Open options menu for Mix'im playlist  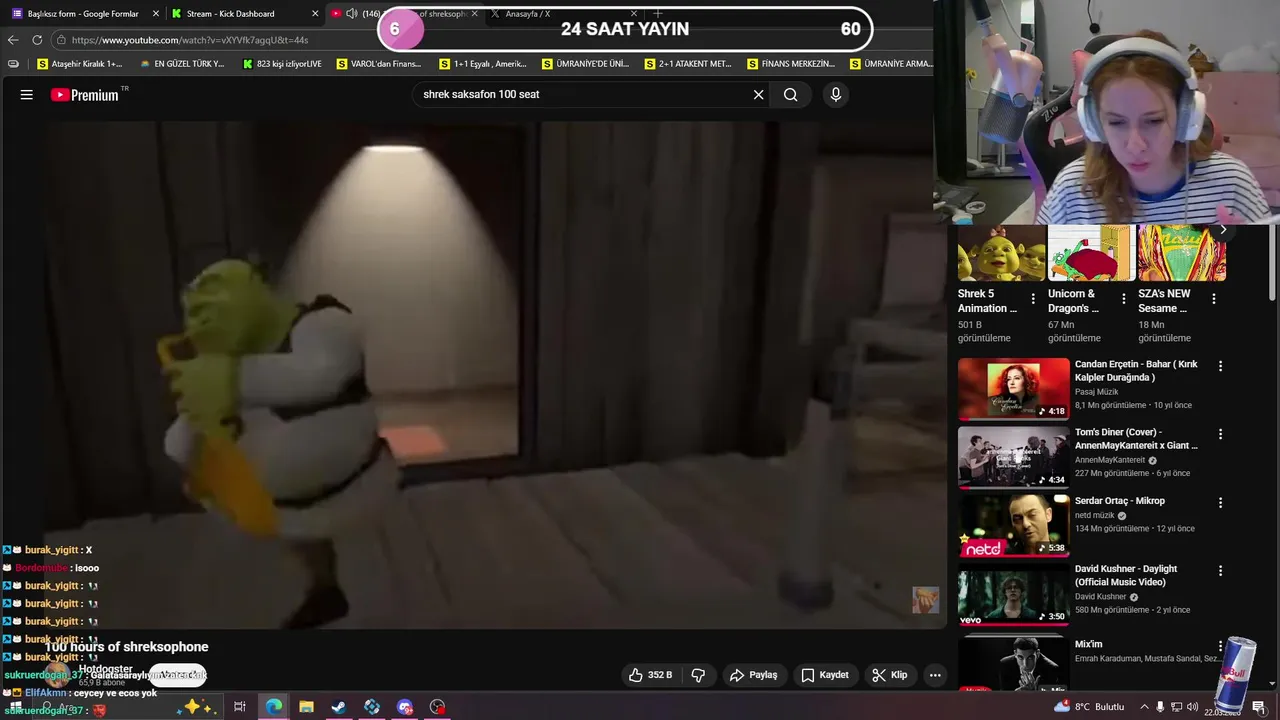[1220, 645]
